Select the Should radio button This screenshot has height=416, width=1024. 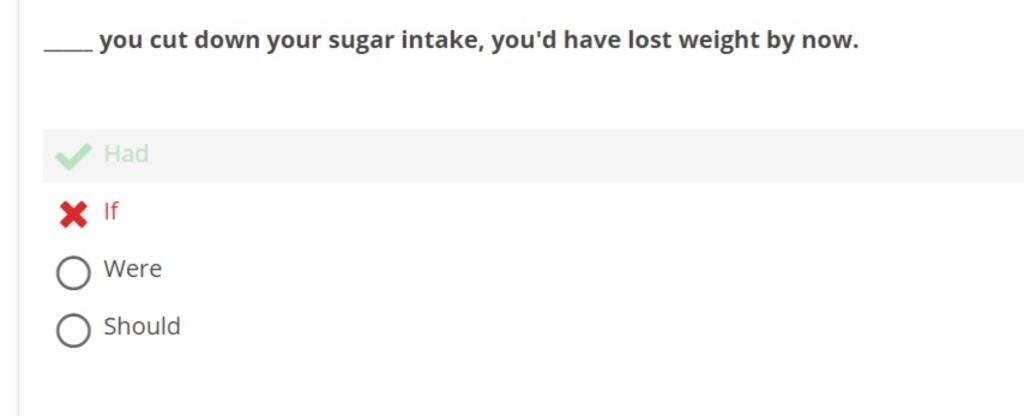[x=73, y=330]
